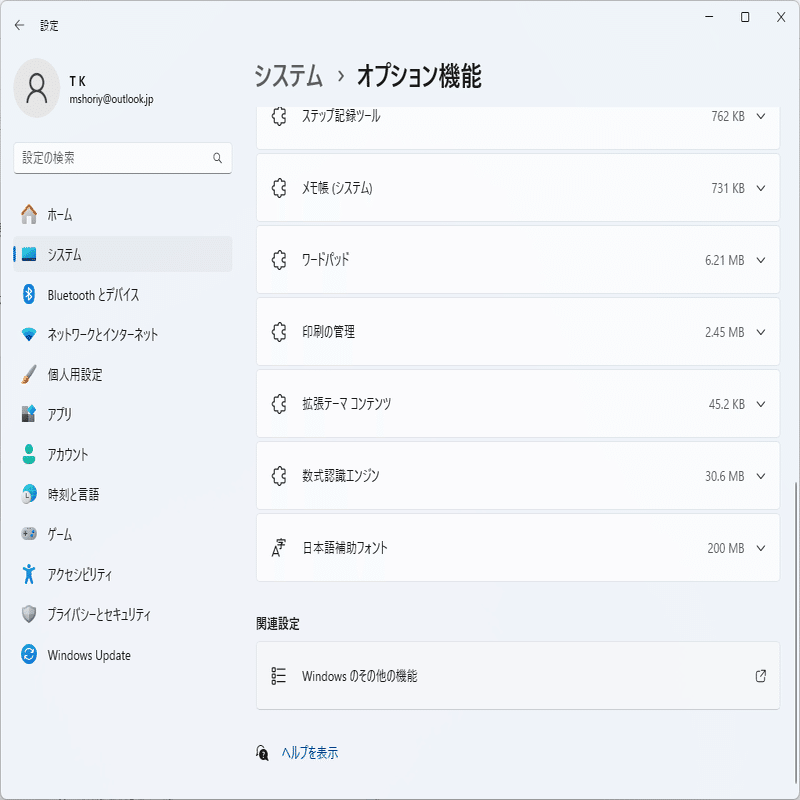Click the 45.2 KB size value
The image size is (800, 800).
pyautogui.click(x=727, y=404)
